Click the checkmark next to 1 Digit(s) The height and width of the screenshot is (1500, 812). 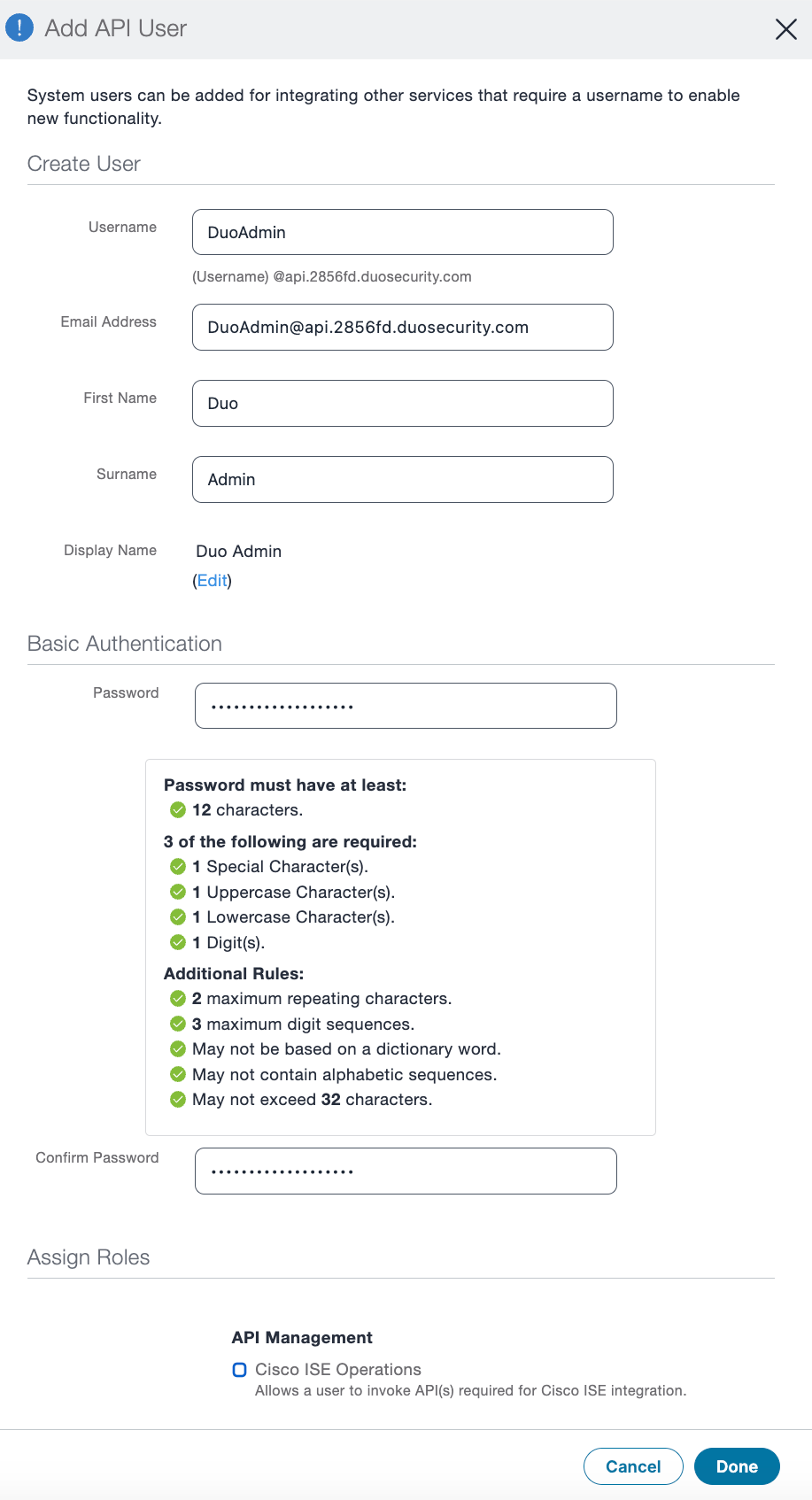click(x=177, y=942)
